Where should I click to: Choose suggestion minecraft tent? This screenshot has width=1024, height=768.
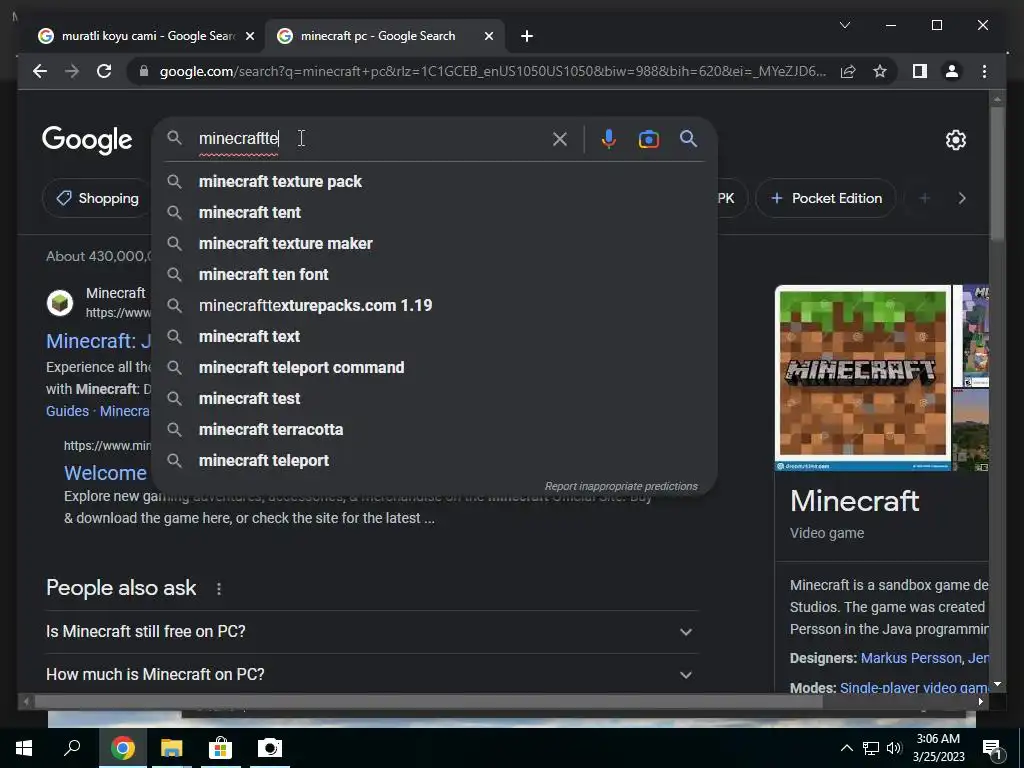pos(434,212)
